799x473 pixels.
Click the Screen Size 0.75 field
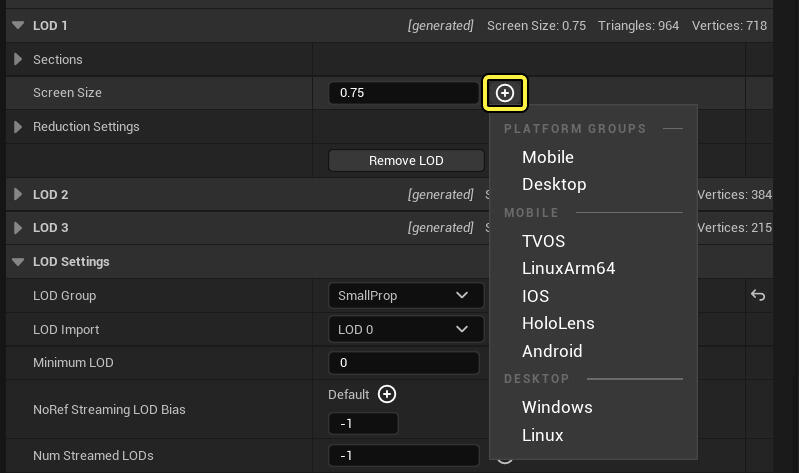point(403,93)
